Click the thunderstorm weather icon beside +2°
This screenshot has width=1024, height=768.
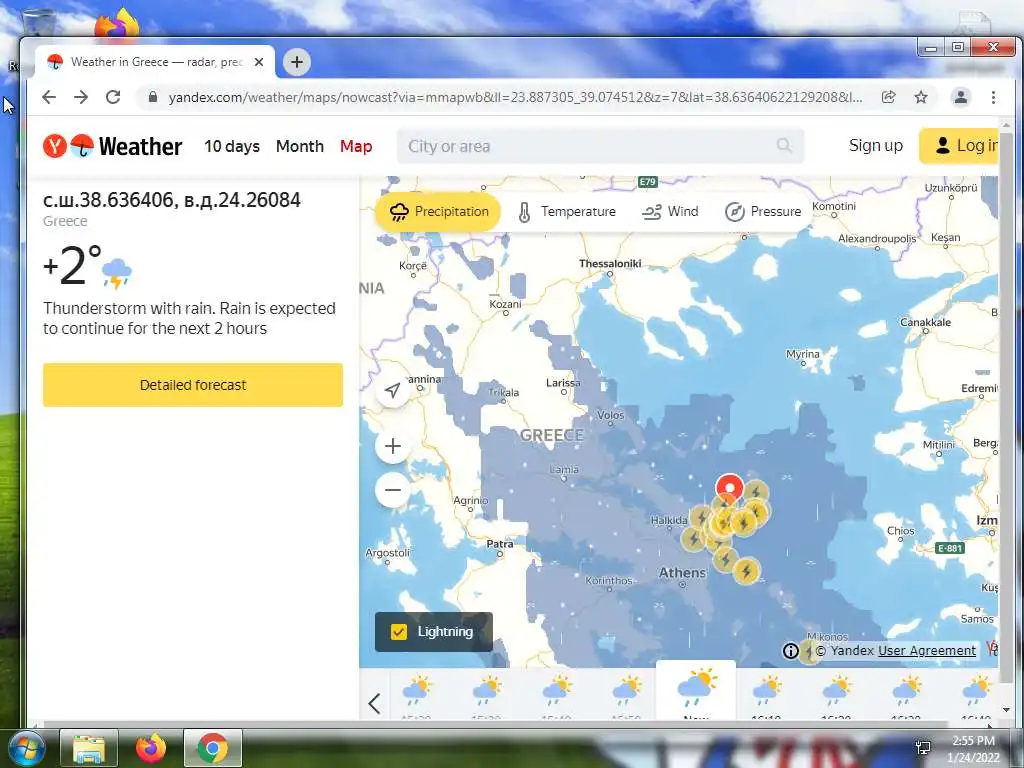(x=117, y=273)
